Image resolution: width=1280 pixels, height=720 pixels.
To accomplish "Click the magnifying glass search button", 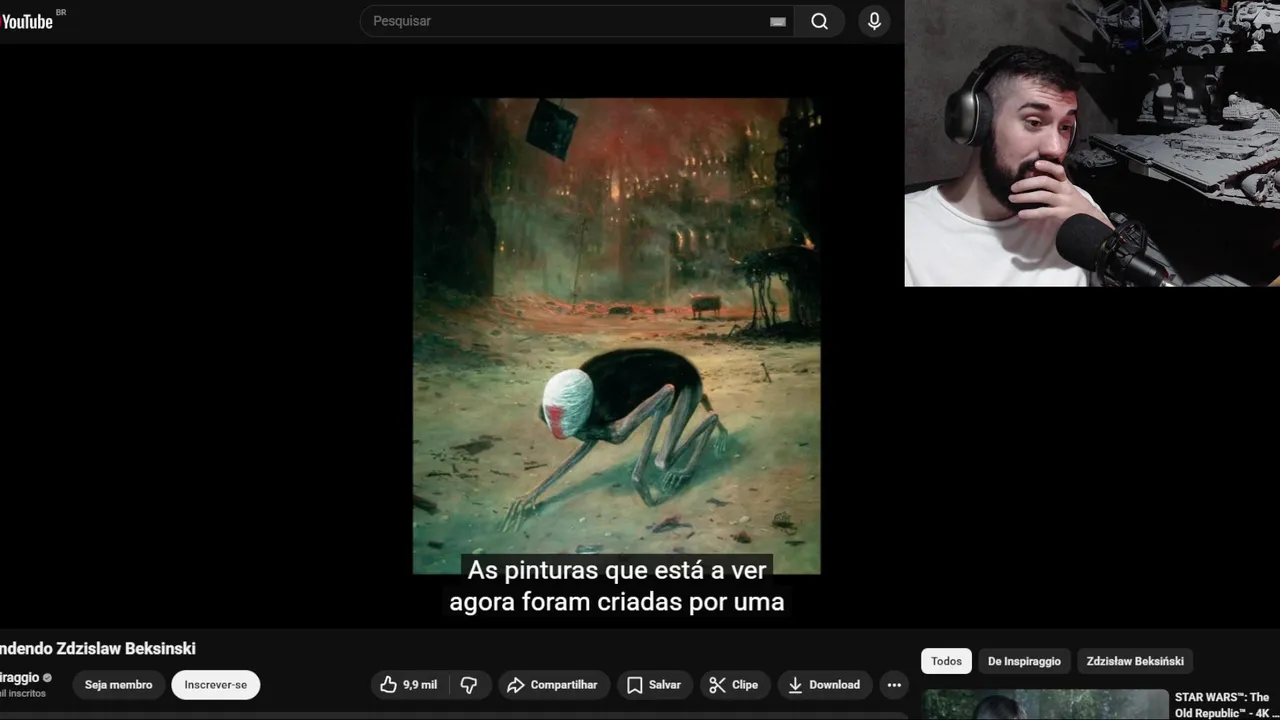I will (x=820, y=21).
